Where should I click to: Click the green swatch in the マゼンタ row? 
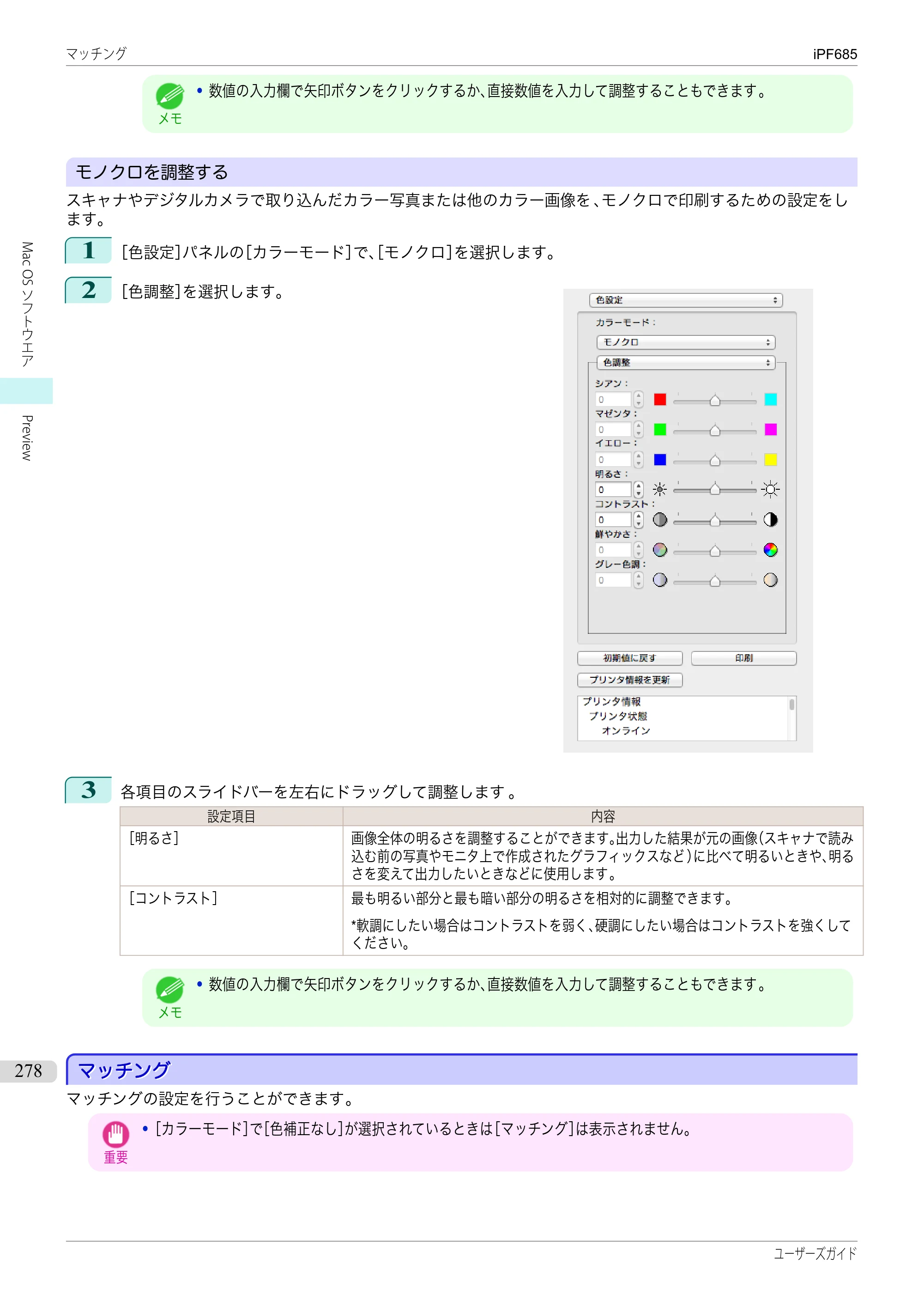(x=660, y=430)
